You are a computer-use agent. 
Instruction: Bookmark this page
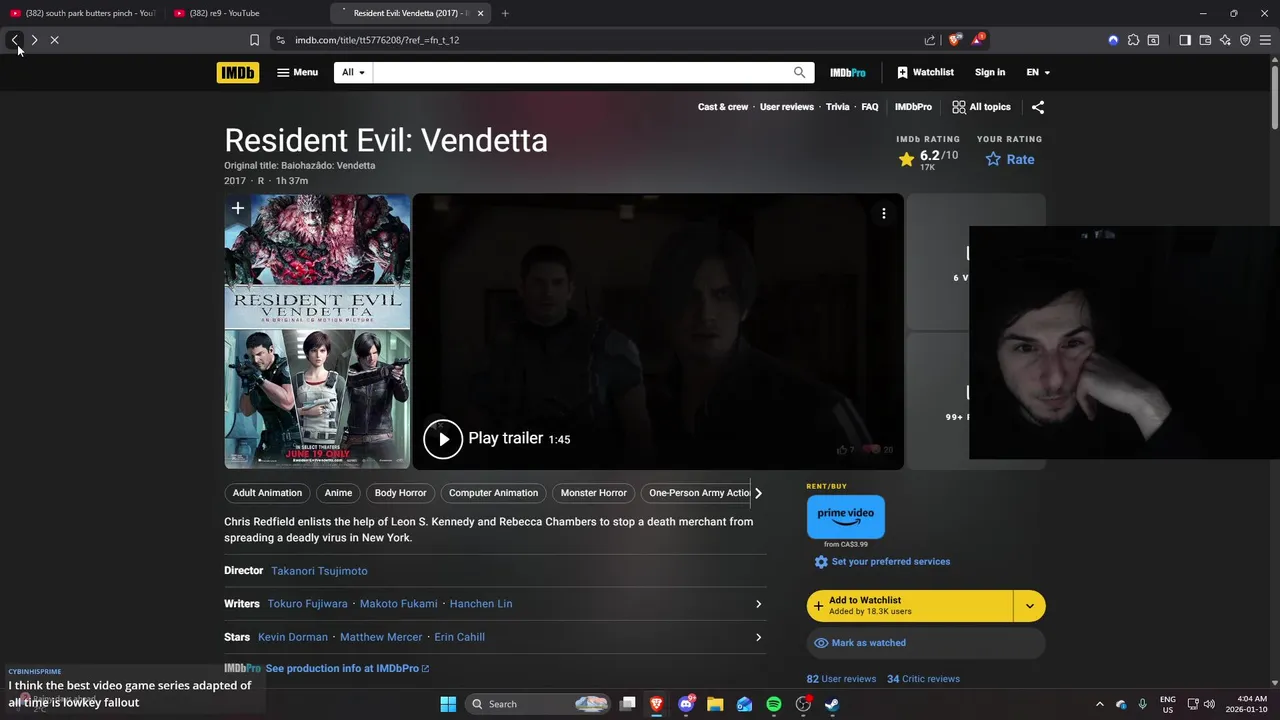[254, 40]
